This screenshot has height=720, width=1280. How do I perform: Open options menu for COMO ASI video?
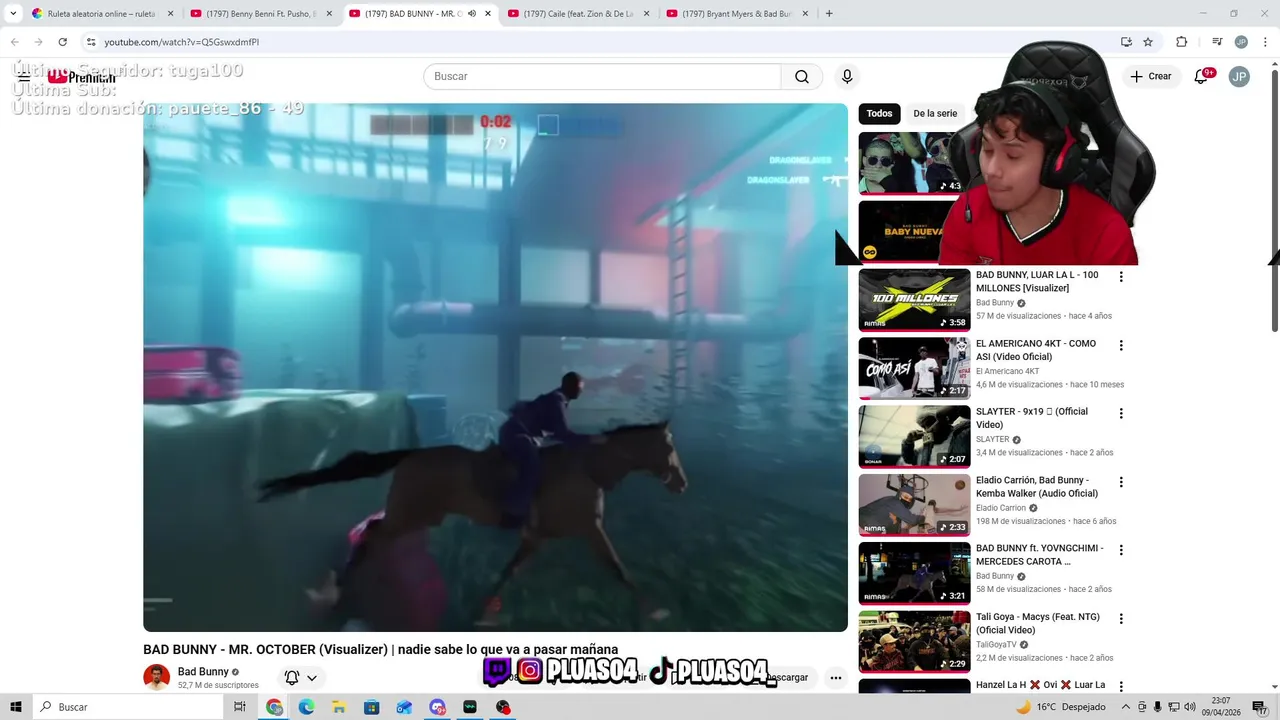[1121, 345]
